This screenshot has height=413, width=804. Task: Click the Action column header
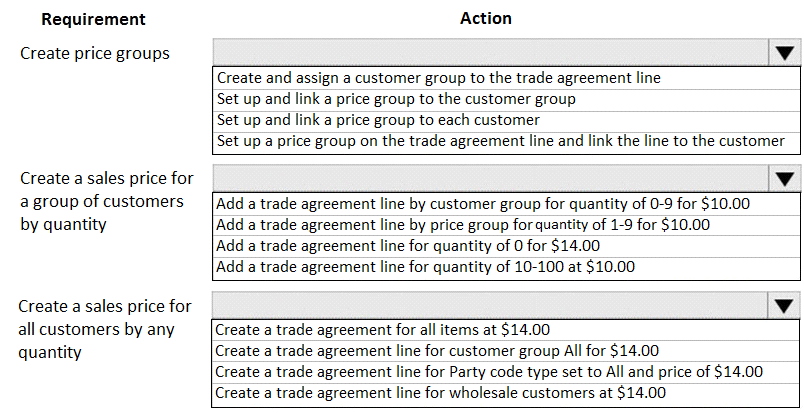tap(486, 18)
